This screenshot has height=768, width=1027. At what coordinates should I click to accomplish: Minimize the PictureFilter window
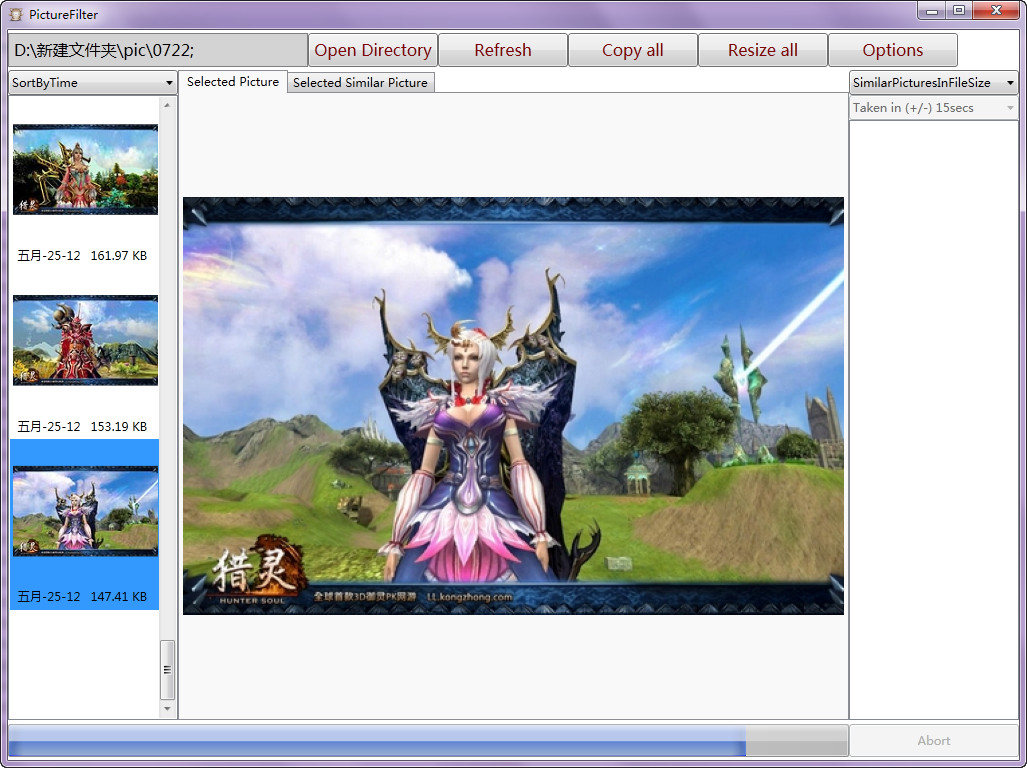click(x=931, y=11)
